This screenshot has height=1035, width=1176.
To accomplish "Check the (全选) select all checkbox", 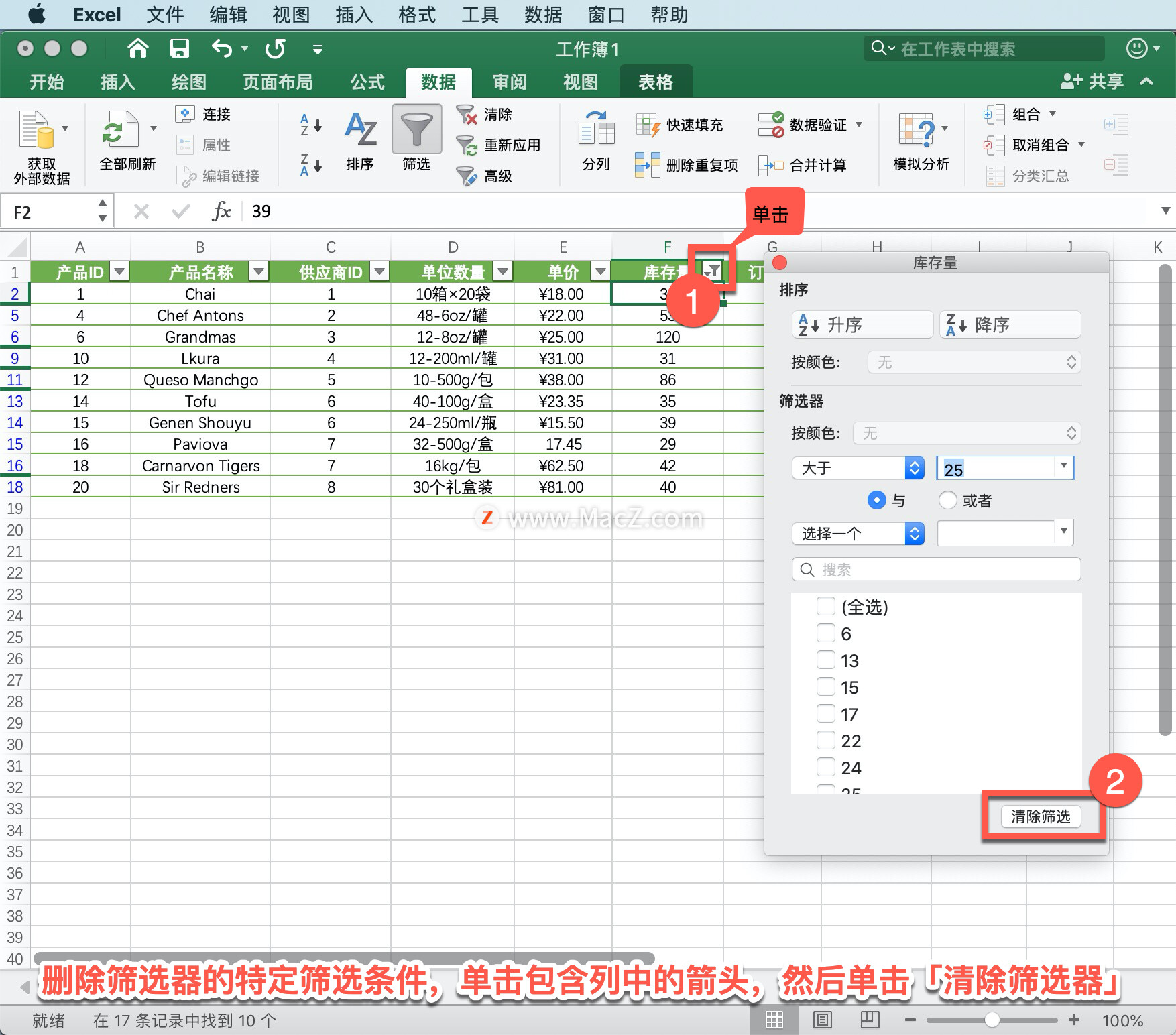I will point(826,606).
